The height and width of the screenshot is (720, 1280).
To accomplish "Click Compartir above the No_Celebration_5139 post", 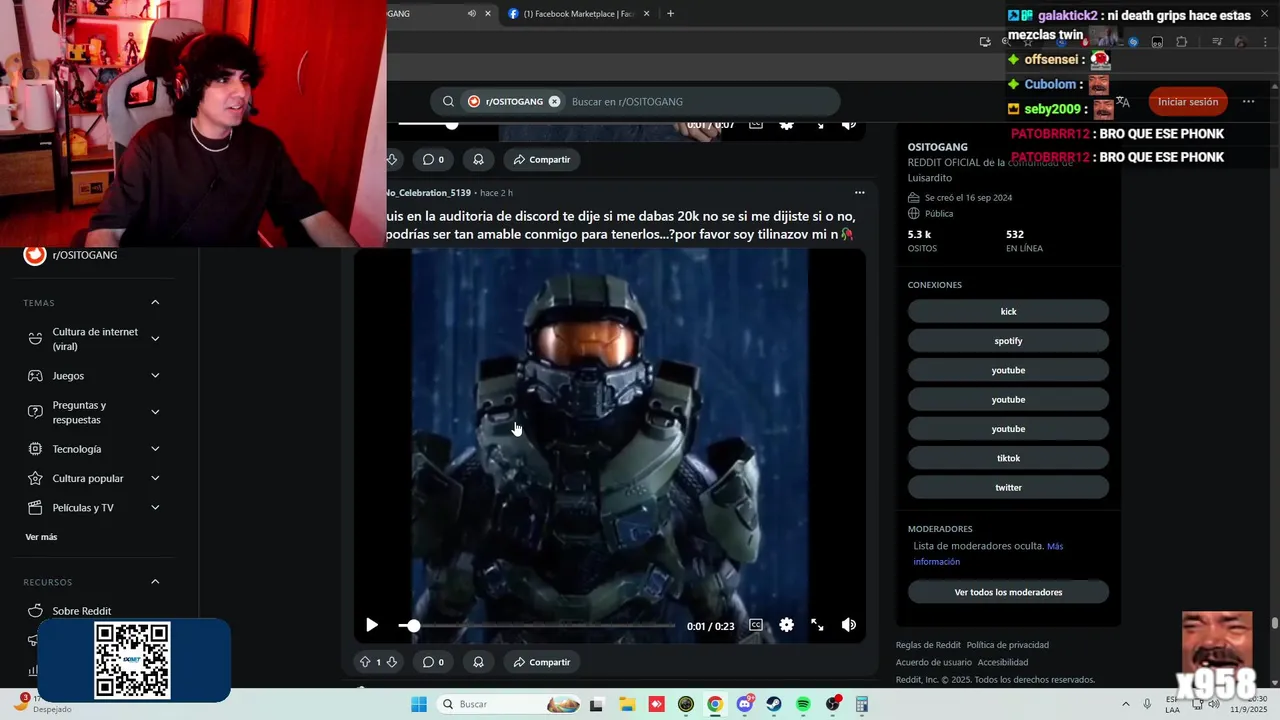I will 541,159.
